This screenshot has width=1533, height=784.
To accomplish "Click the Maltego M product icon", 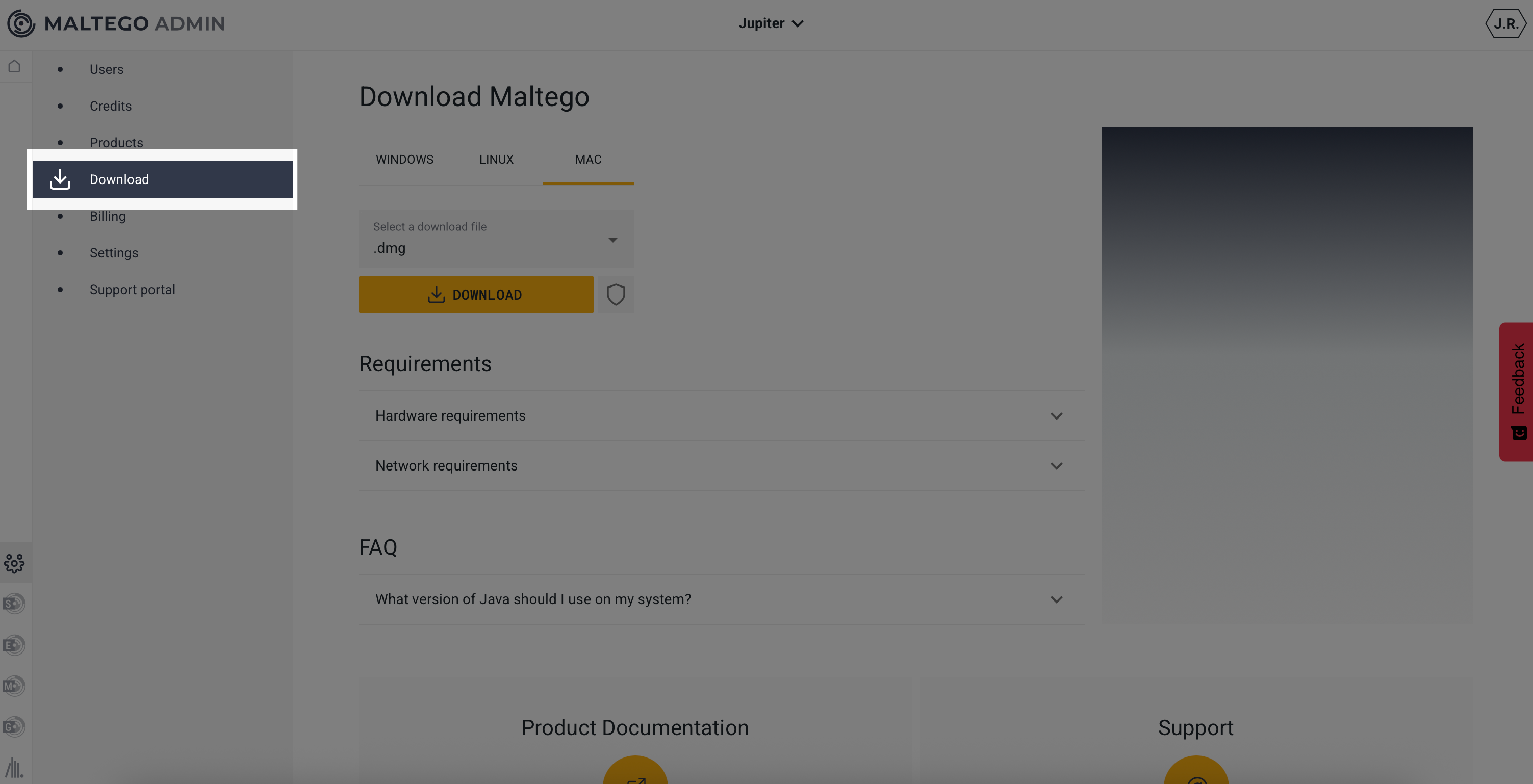I will (x=14, y=686).
